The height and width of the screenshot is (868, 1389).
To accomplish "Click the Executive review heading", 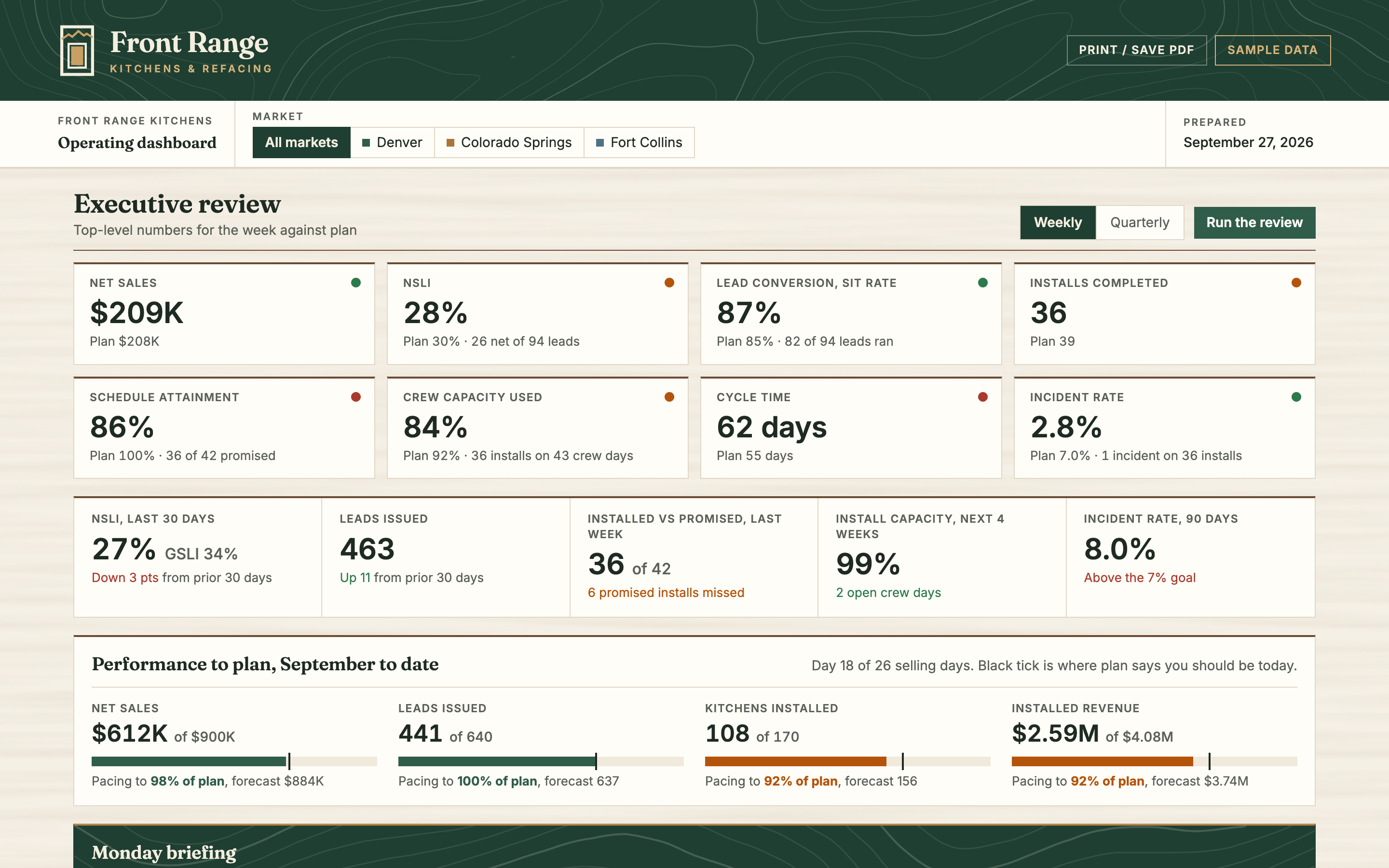I will tap(177, 204).
